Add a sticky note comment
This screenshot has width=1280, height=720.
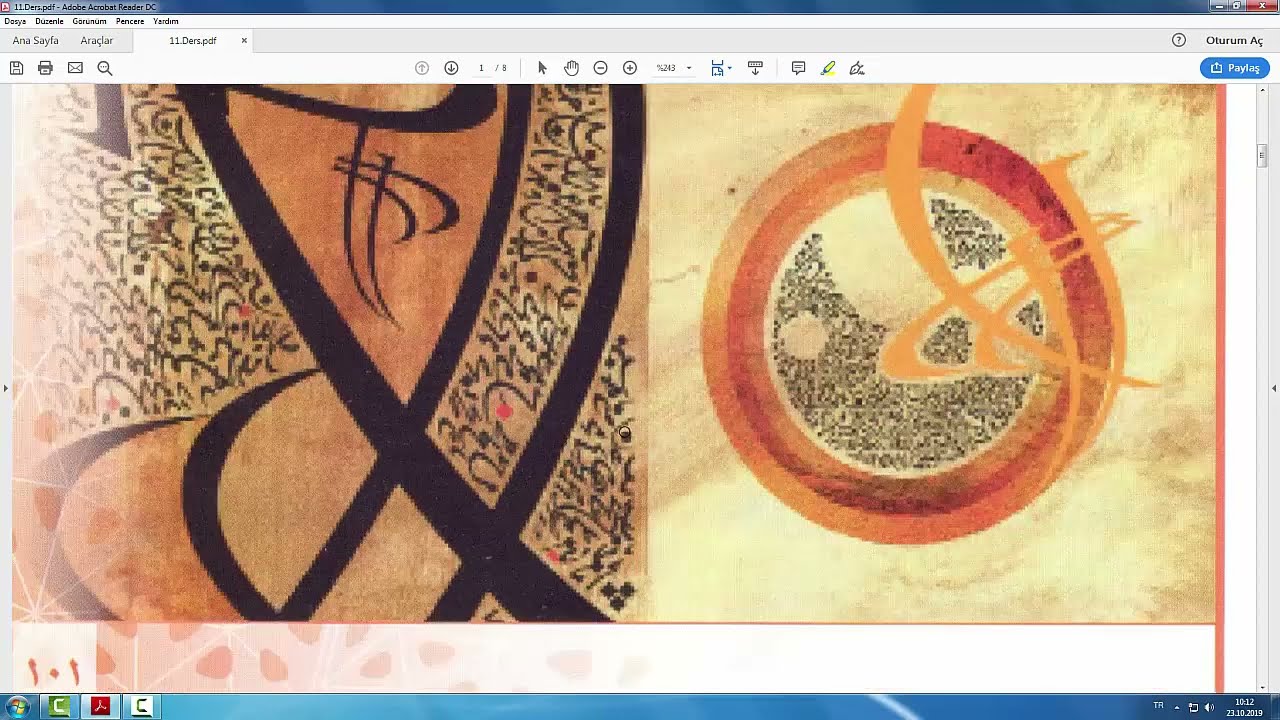coord(798,68)
